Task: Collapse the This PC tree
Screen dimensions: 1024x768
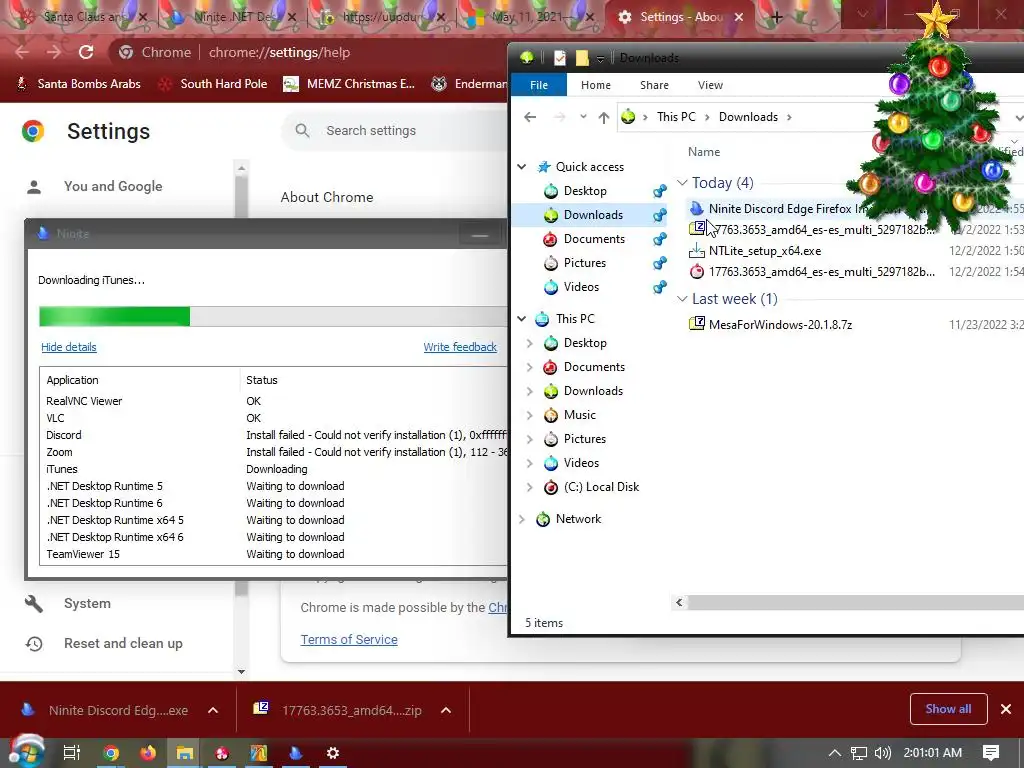Action: pyautogui.click(x=522, y=319)
